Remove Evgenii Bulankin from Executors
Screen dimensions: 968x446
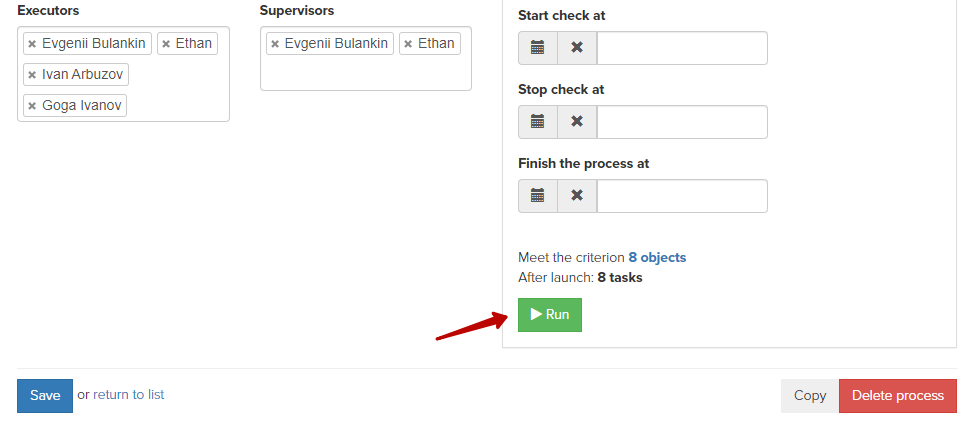32,44
